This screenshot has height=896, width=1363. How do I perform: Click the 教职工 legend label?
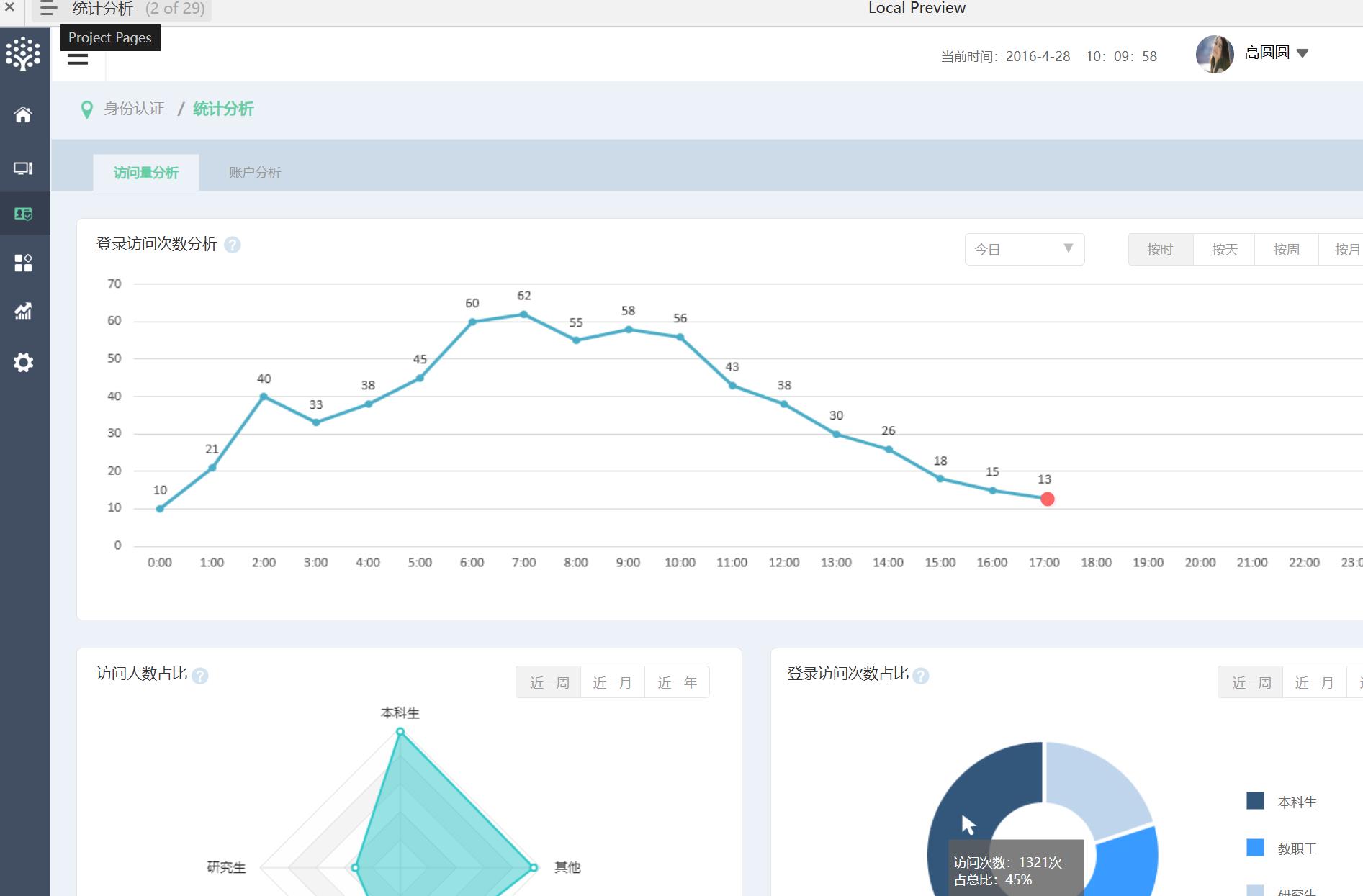[1297, 849]
